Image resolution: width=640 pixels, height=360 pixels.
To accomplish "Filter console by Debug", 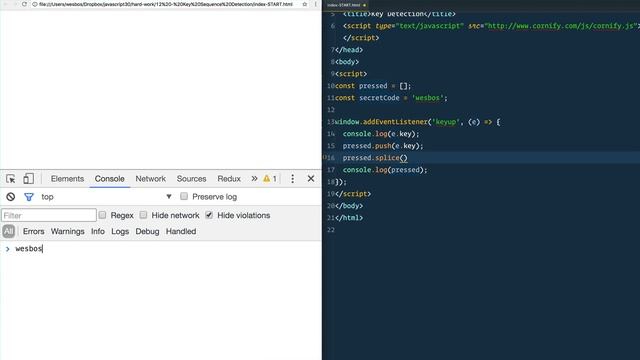I will (147, 231).
